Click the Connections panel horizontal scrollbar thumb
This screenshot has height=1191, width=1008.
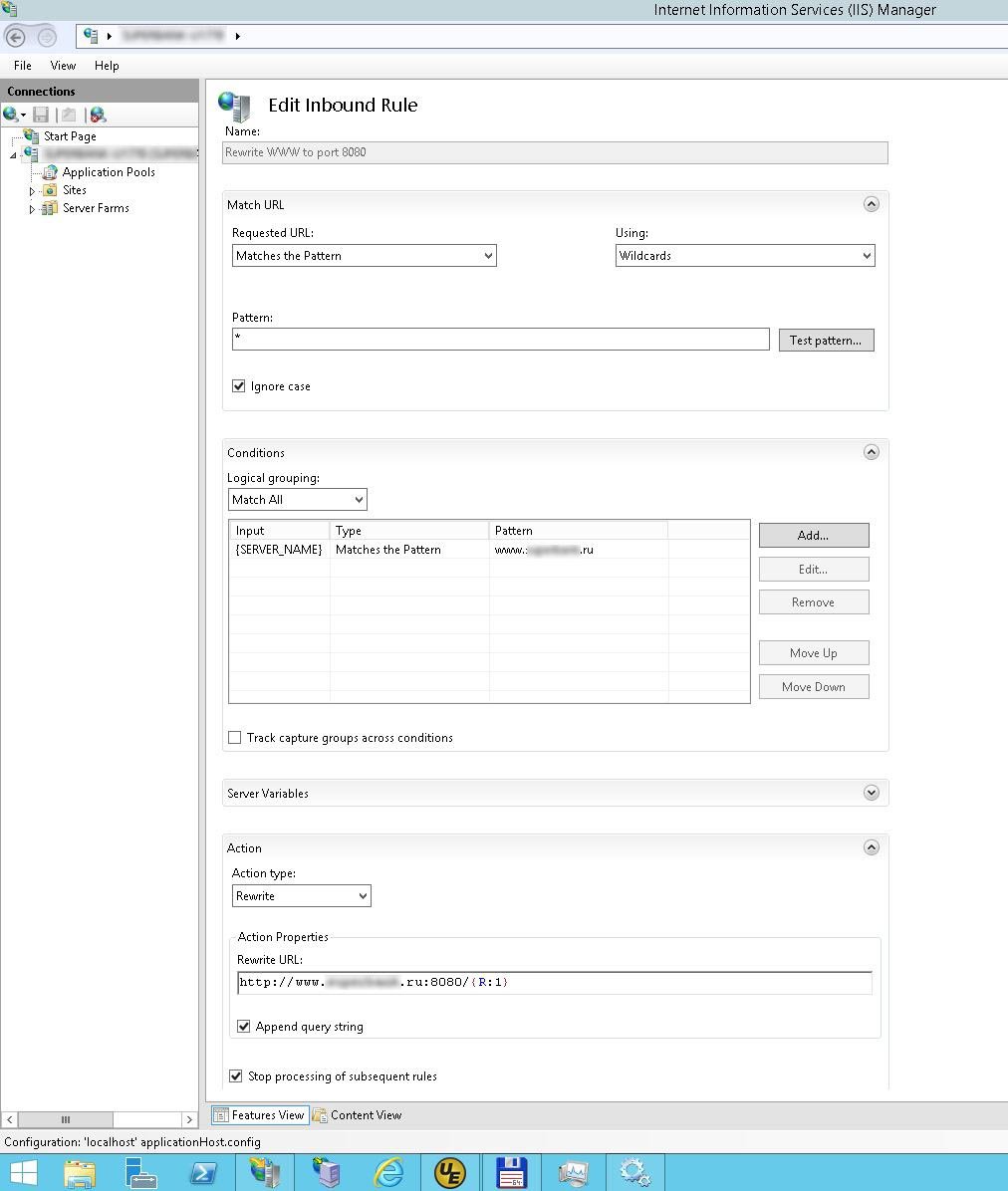pyautogui.click(x=66, y=1119)
